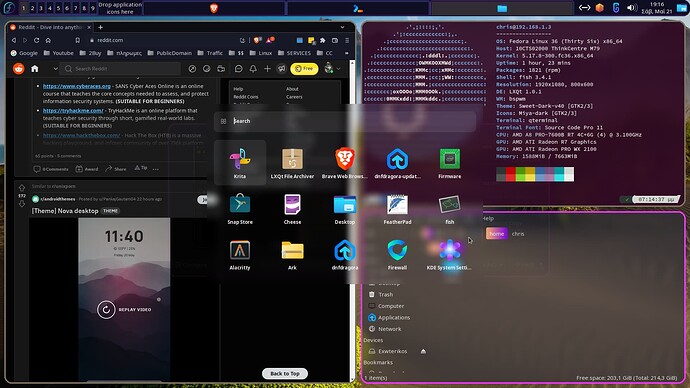Viewport: 690px width, 388px height.
Task: Open KDE System Settings
Action: (x=450, y=255)
